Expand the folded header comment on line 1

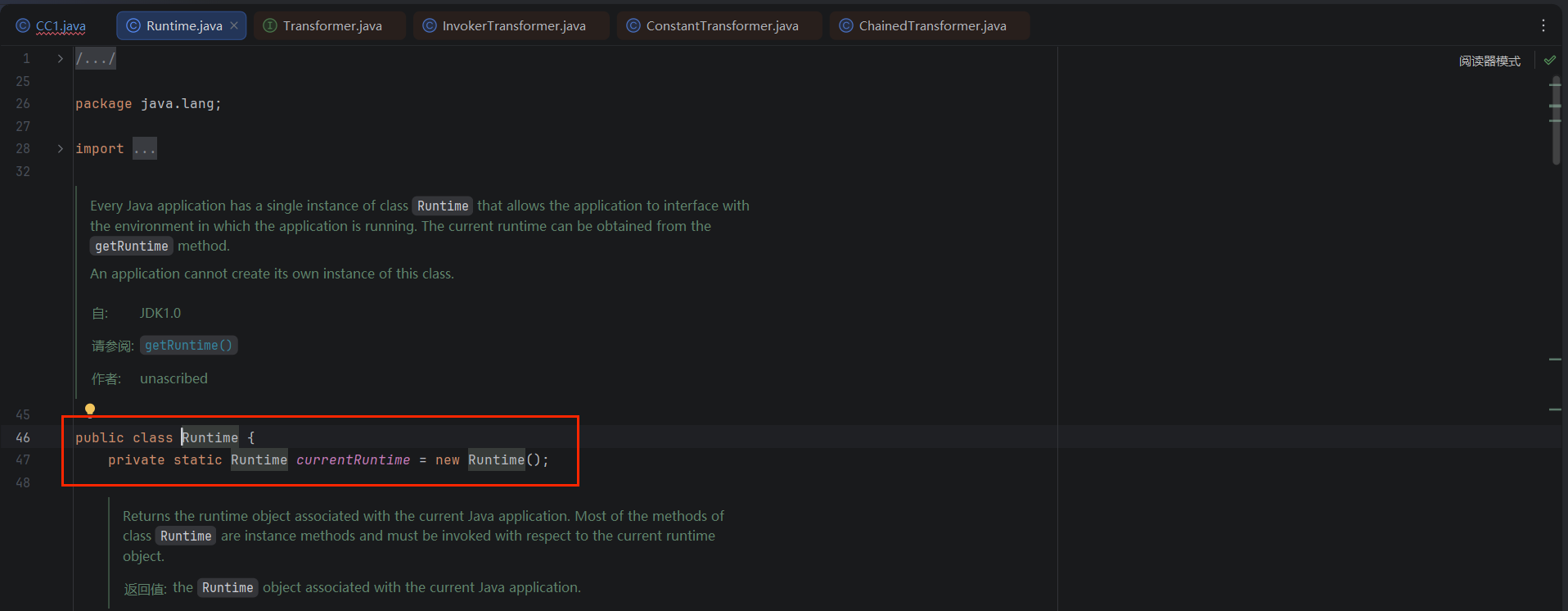[x=60, y=58]
